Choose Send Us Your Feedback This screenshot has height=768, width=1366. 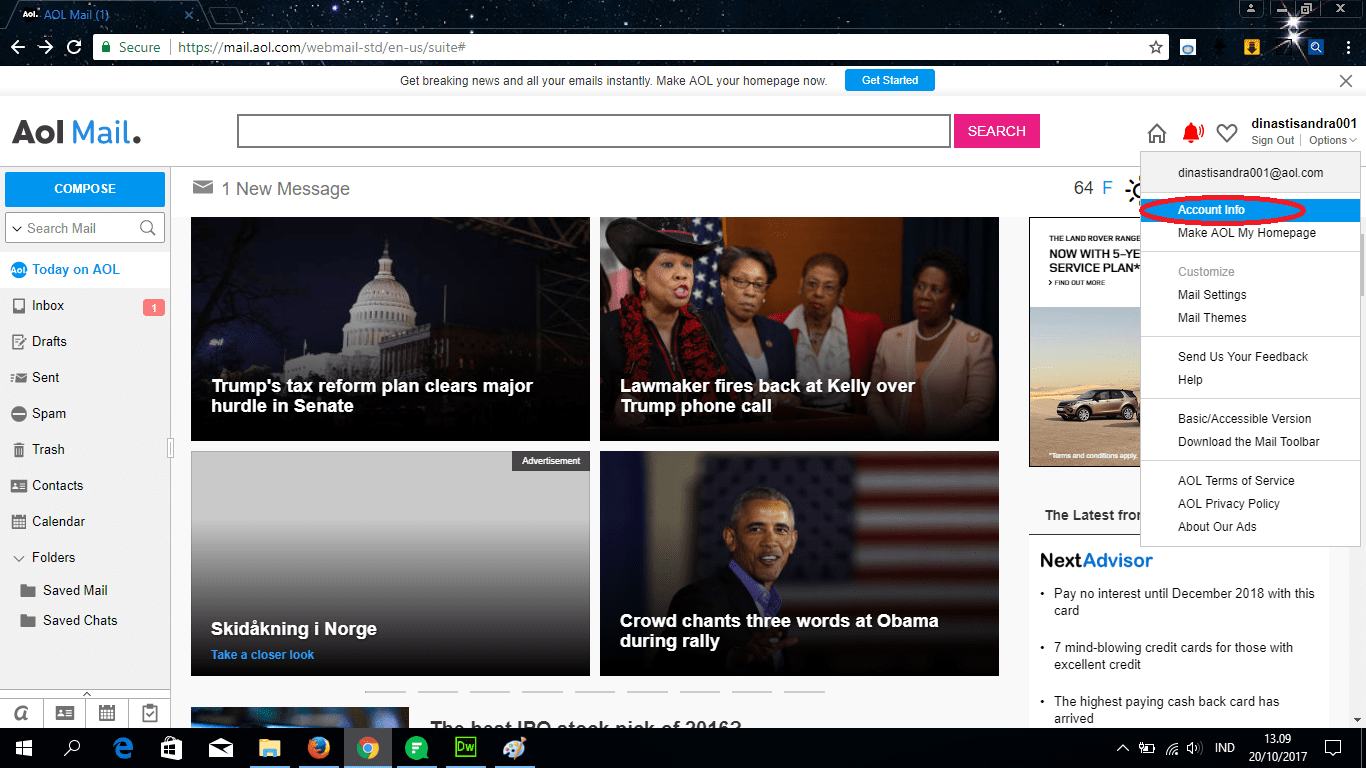[x=1243, y=357]
